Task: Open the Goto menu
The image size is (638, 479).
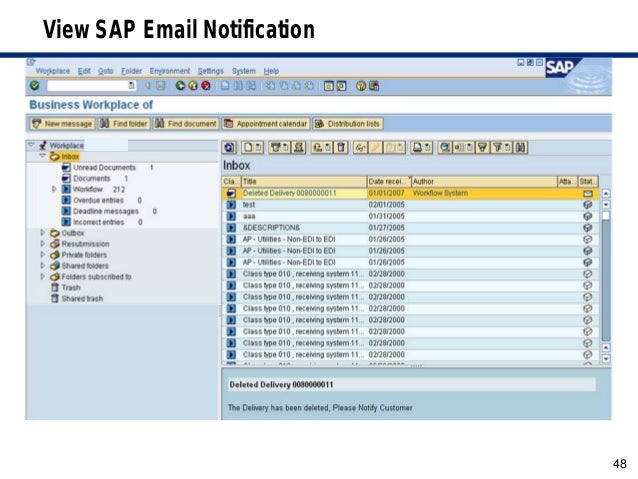Action: (x=105, y=71)
